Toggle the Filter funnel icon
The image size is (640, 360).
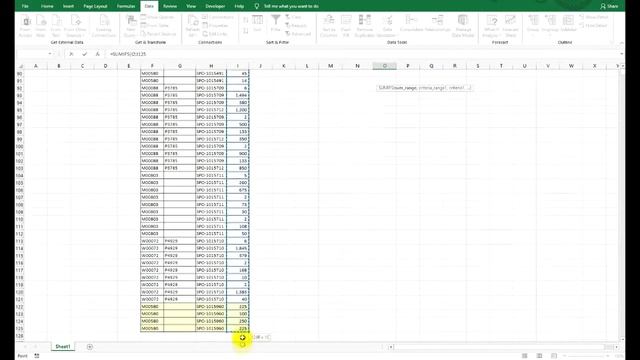pyautogui.click(x=276, y=24)
